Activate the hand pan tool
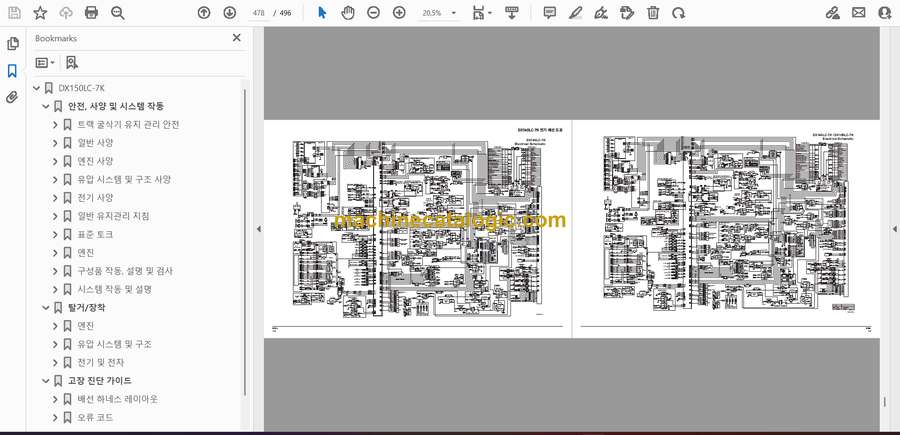The height and width of the screenshot is (435, 900). pyautogui.click(x=348, y=13)
